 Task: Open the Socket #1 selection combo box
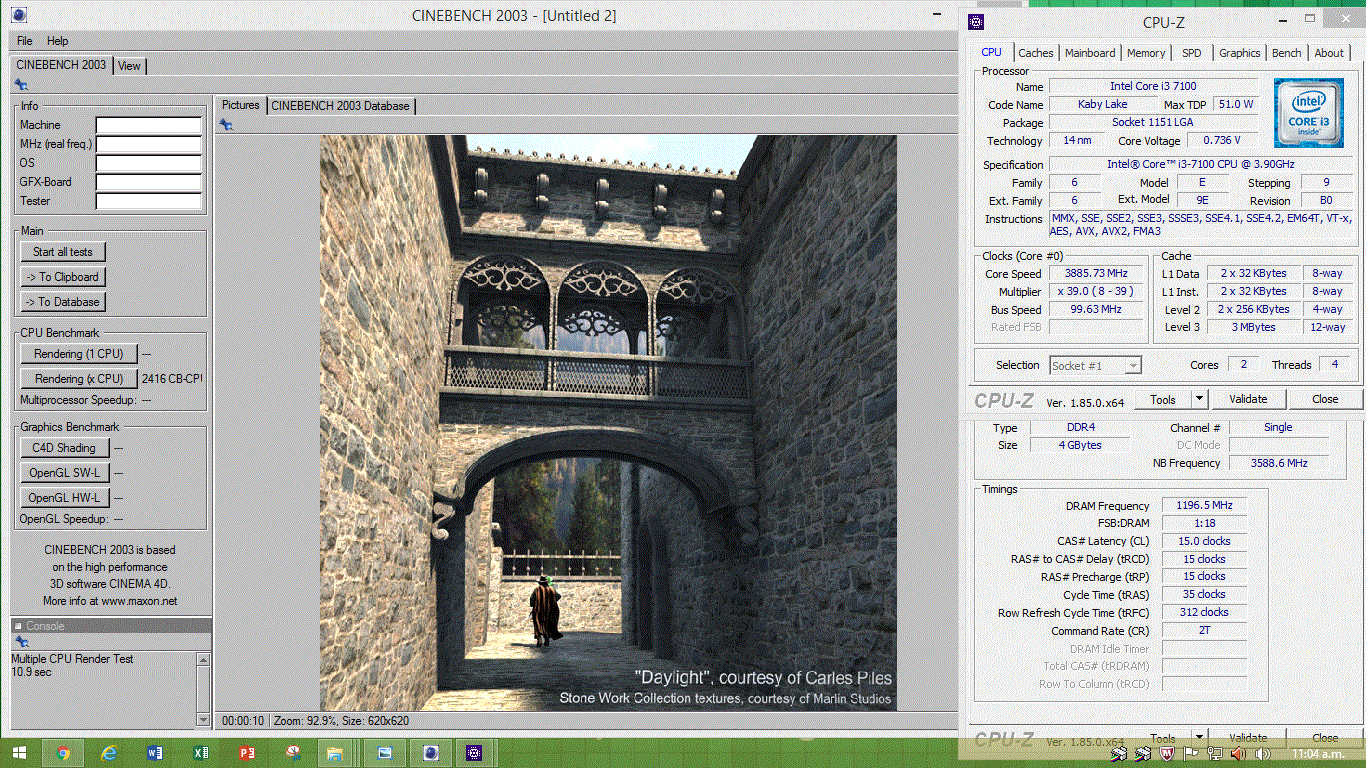1095,366
